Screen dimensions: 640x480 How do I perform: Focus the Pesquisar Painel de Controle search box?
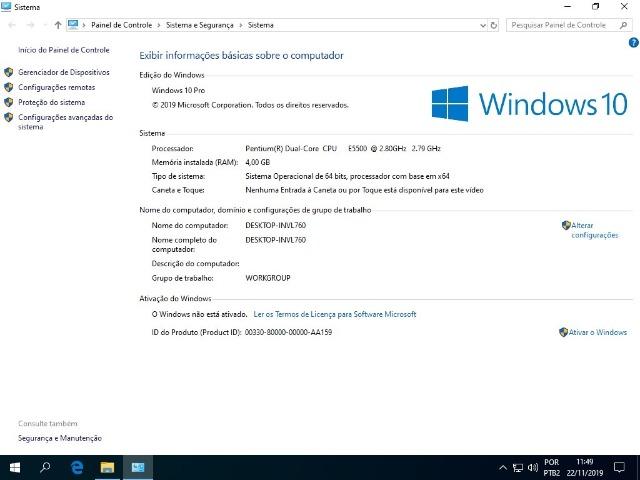pos(569,25)
